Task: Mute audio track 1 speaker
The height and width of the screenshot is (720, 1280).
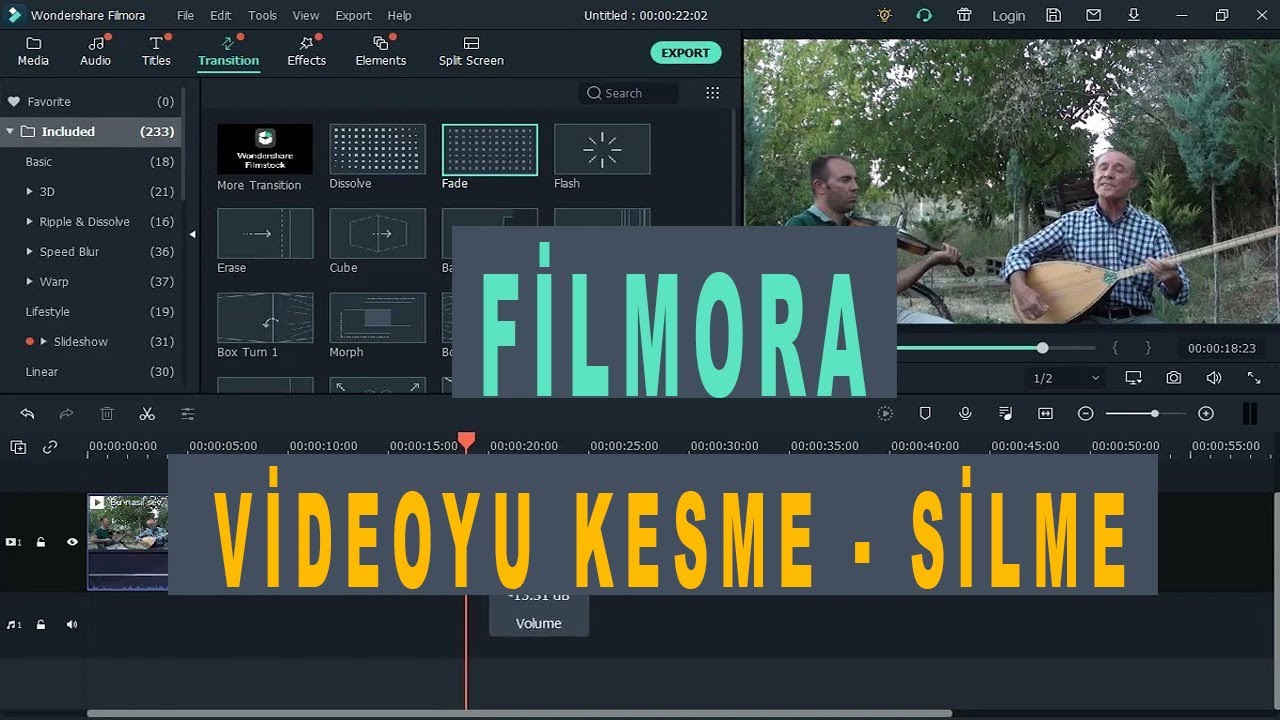Action: (72, 624)
